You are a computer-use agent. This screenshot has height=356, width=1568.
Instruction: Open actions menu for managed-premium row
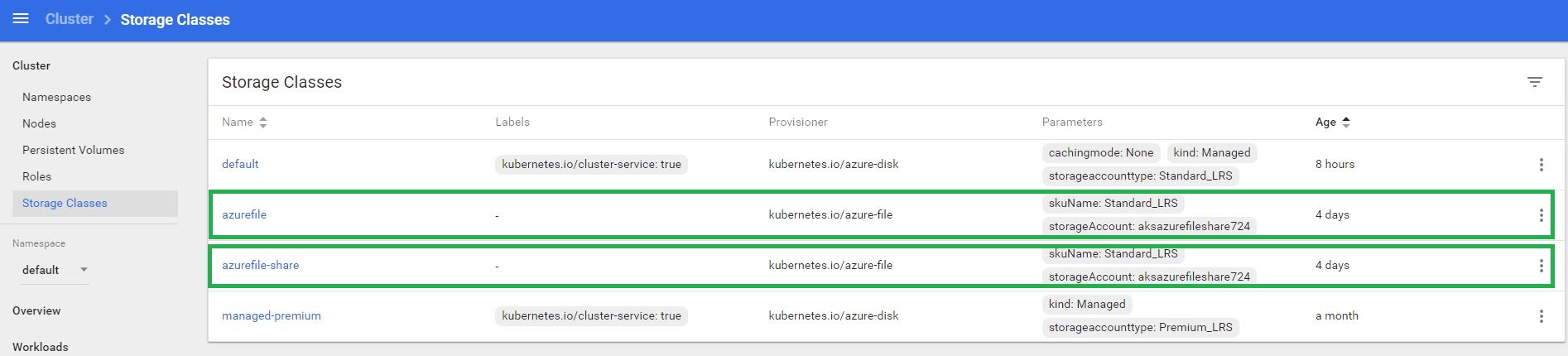[x=1541, y=316]
